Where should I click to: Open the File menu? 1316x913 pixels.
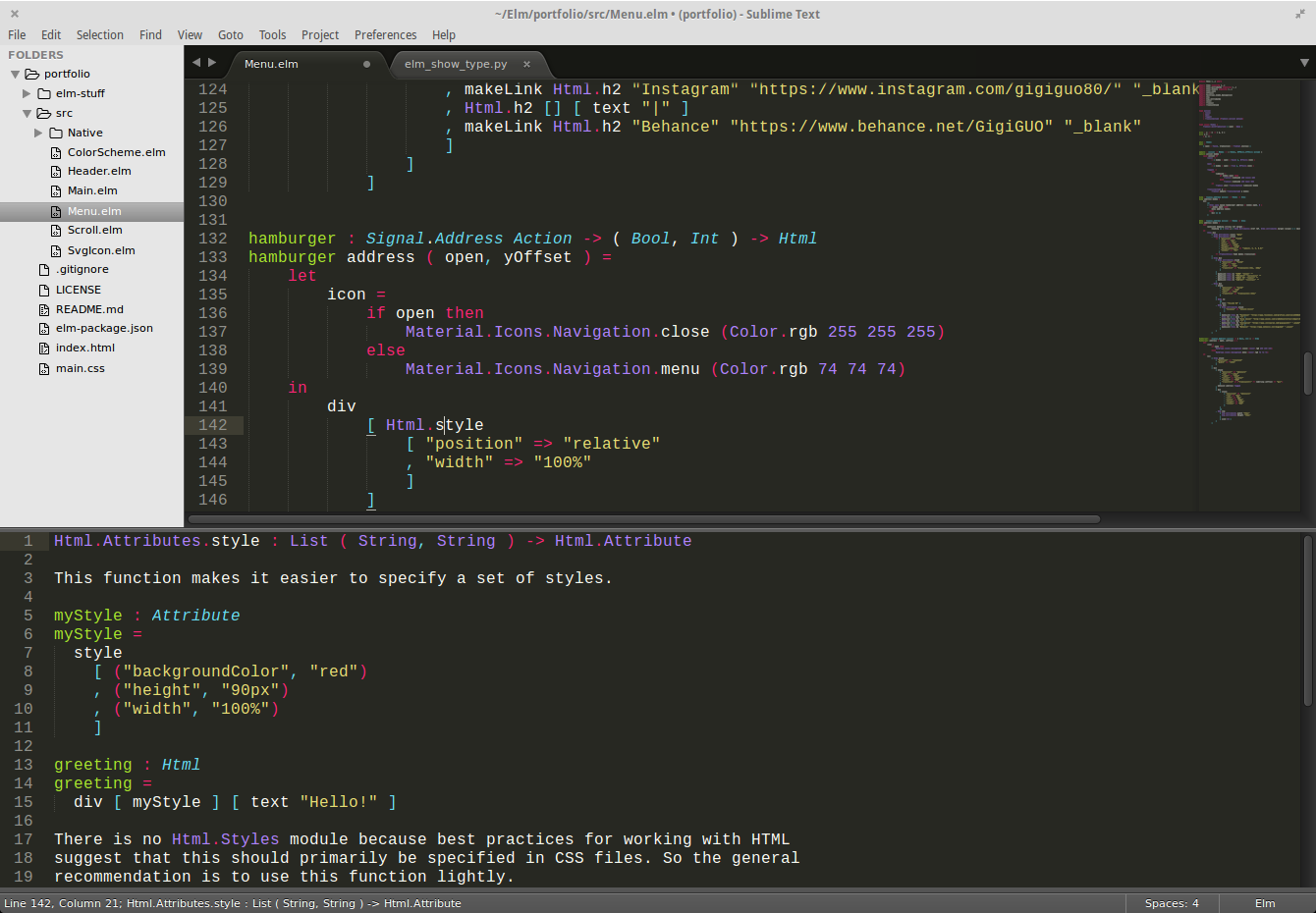tap(17, 34)
